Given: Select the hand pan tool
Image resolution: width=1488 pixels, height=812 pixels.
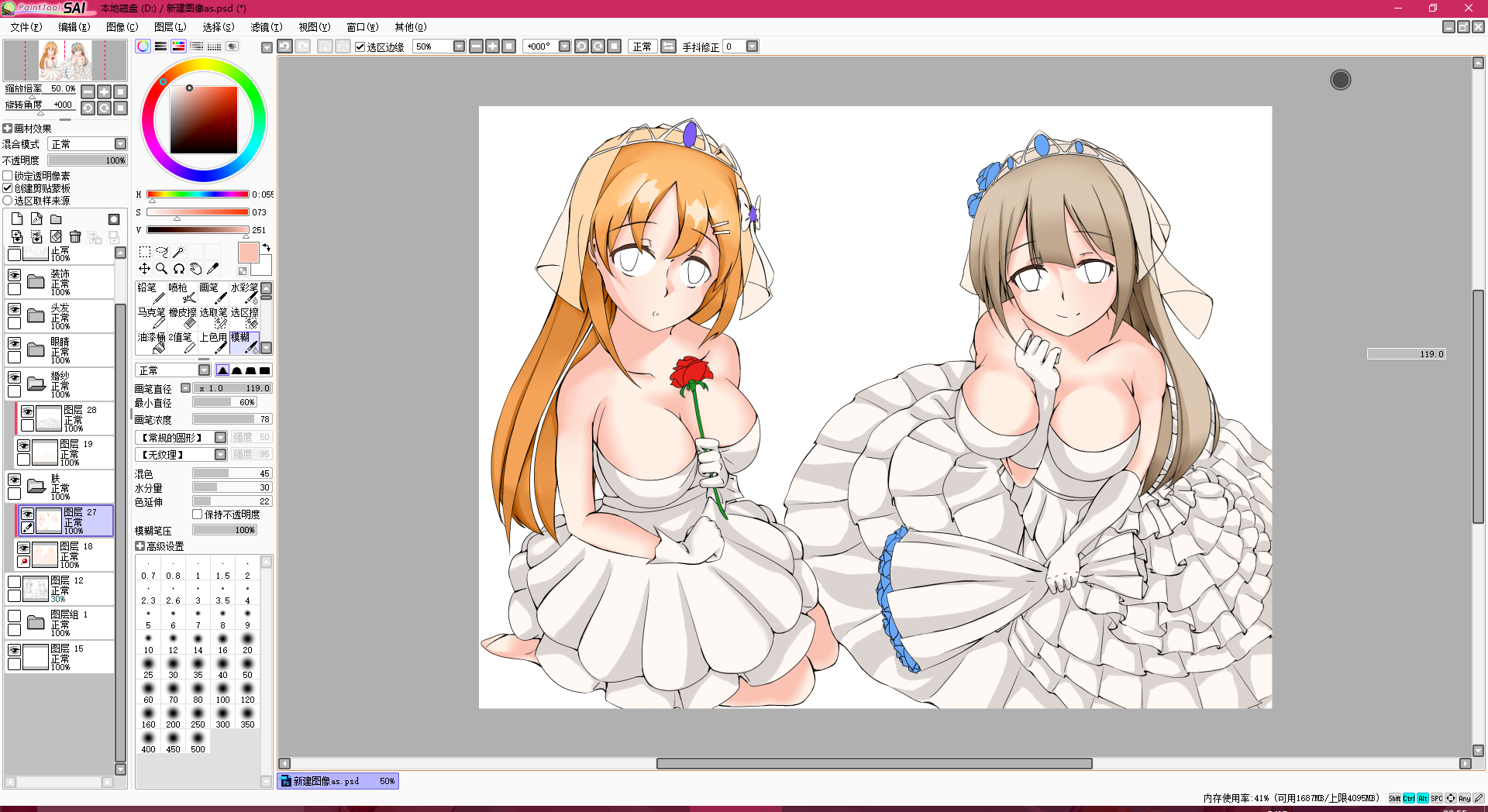Looking at the screenshot, I should 195,269.
